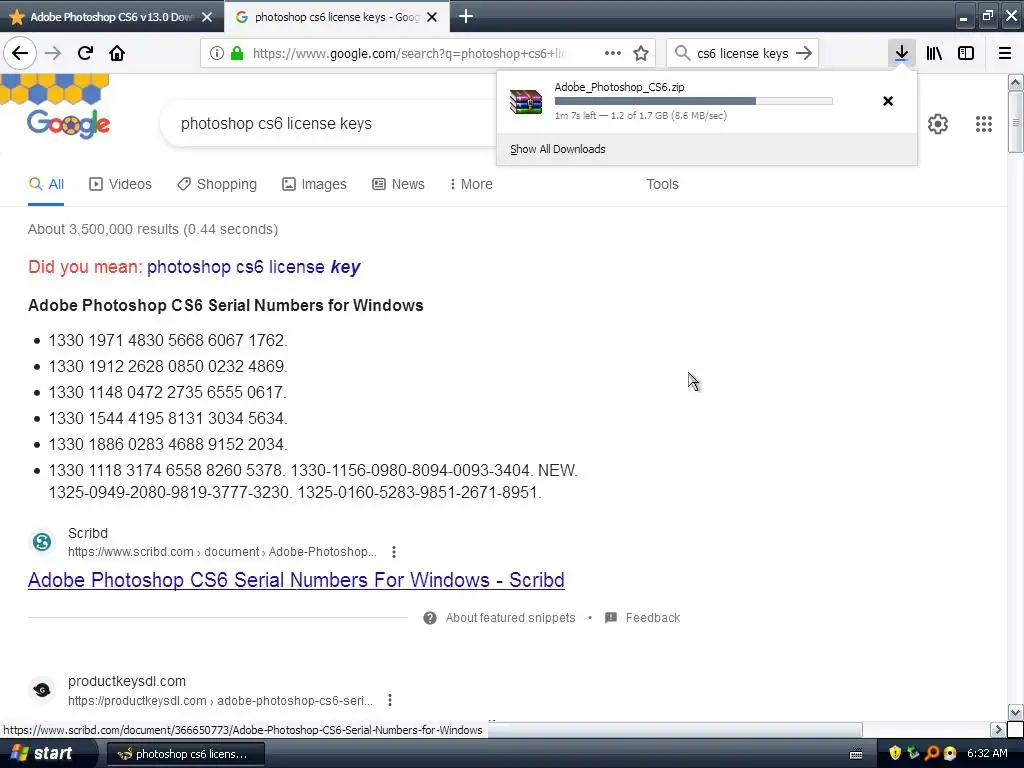Select the All results filter
1024x768 pixels.
[x=46, y=184]
